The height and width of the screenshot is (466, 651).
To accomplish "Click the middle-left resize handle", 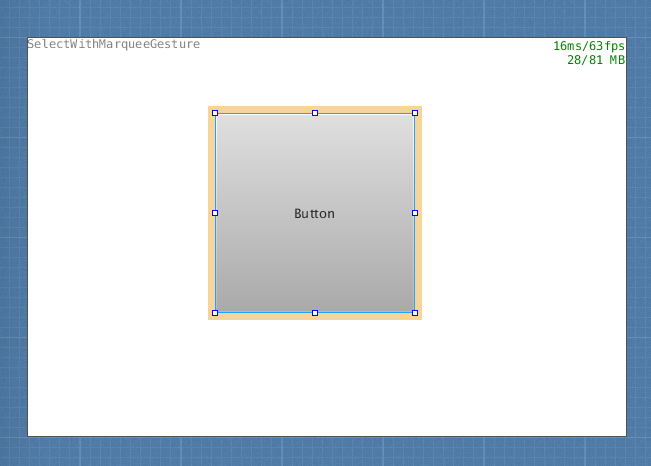I will coord(215,213).
